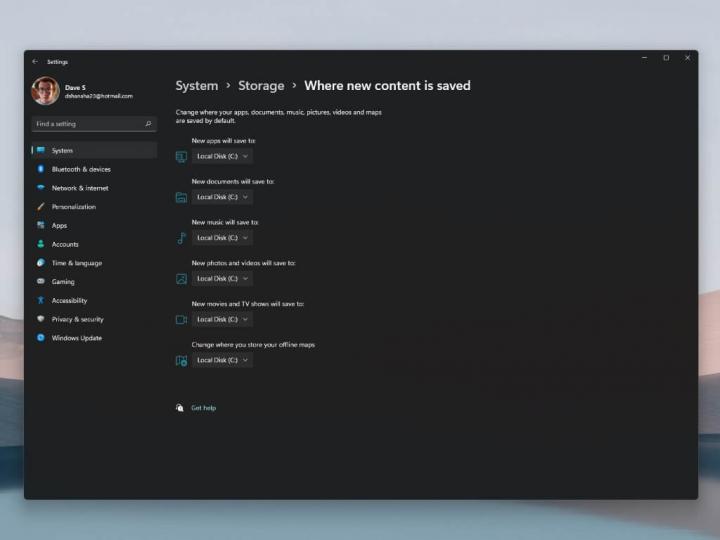Click System in the breadcrumb
This screenshot has width=720, height=540.
197,86
